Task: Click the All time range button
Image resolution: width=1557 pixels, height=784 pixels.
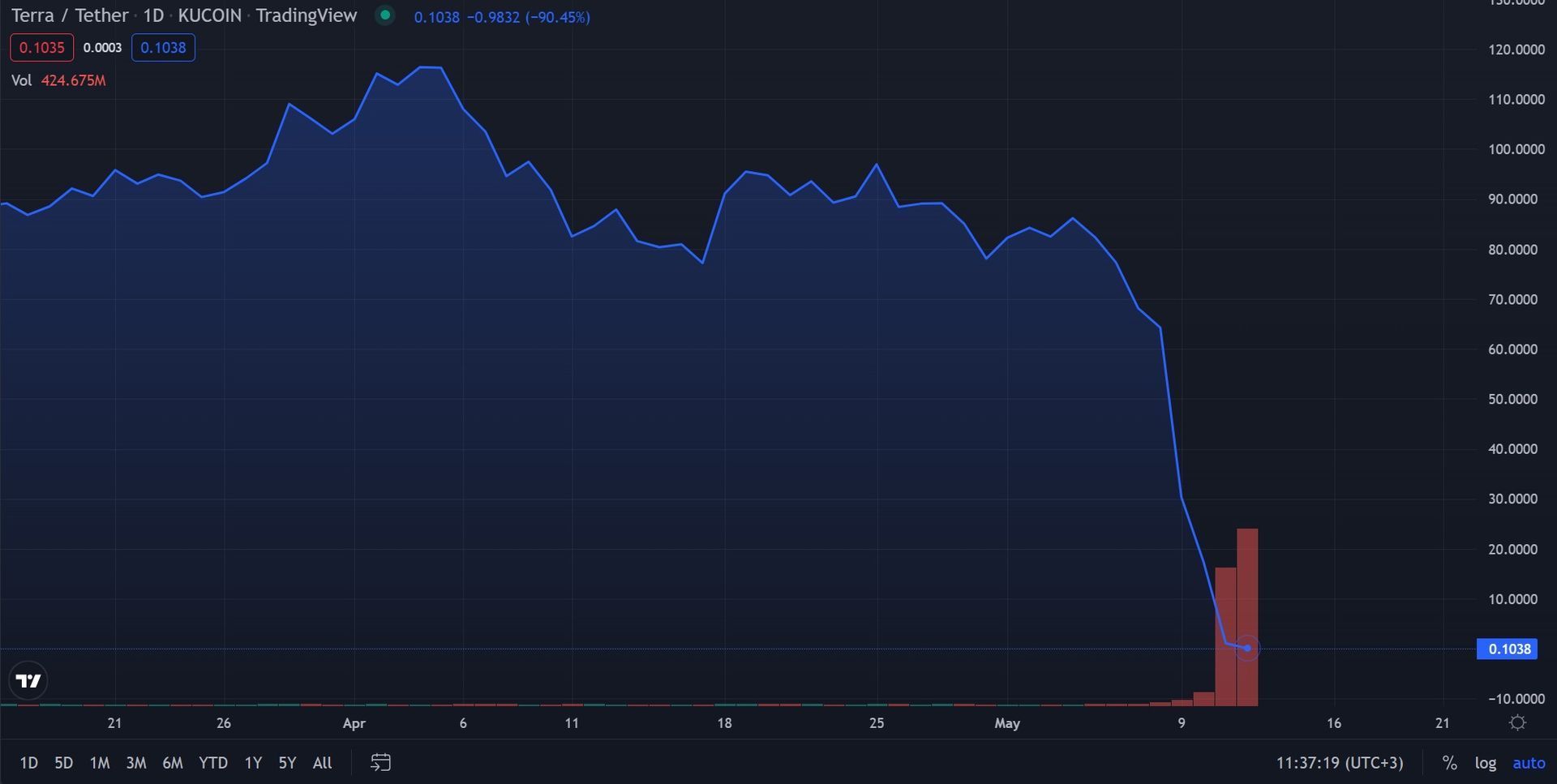Action: click(x=322, y=763)
